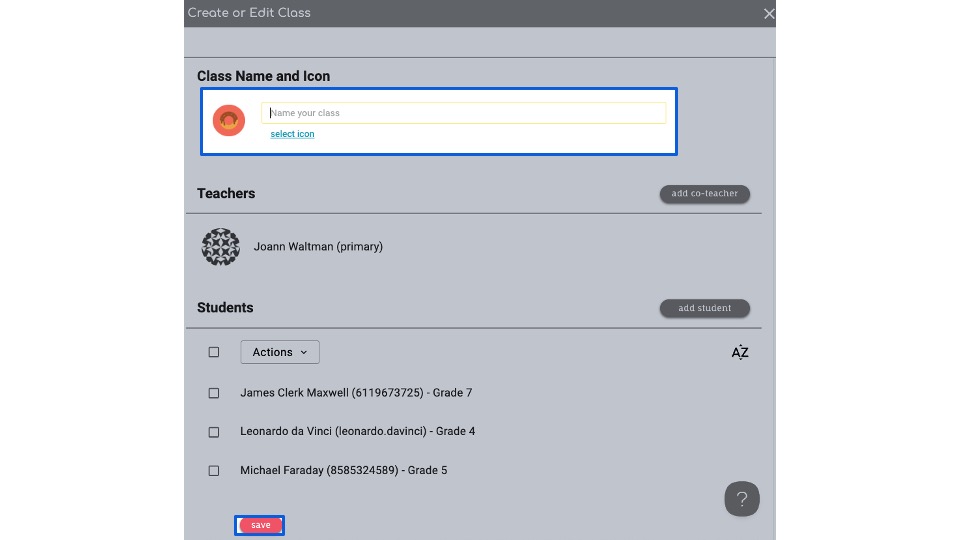Click Leonardo da Vinci (leonardo.davinci) - Grade 4
This screenshot has height=540, width=960.
(x=358, y=432)
